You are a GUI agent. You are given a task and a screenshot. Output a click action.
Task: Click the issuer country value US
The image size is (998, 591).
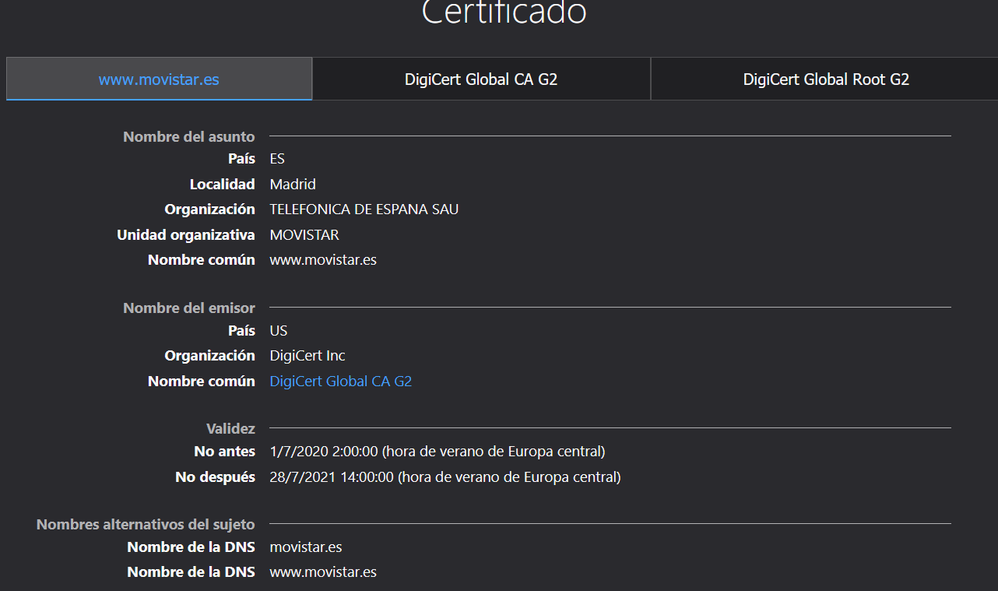pos(278,331)
